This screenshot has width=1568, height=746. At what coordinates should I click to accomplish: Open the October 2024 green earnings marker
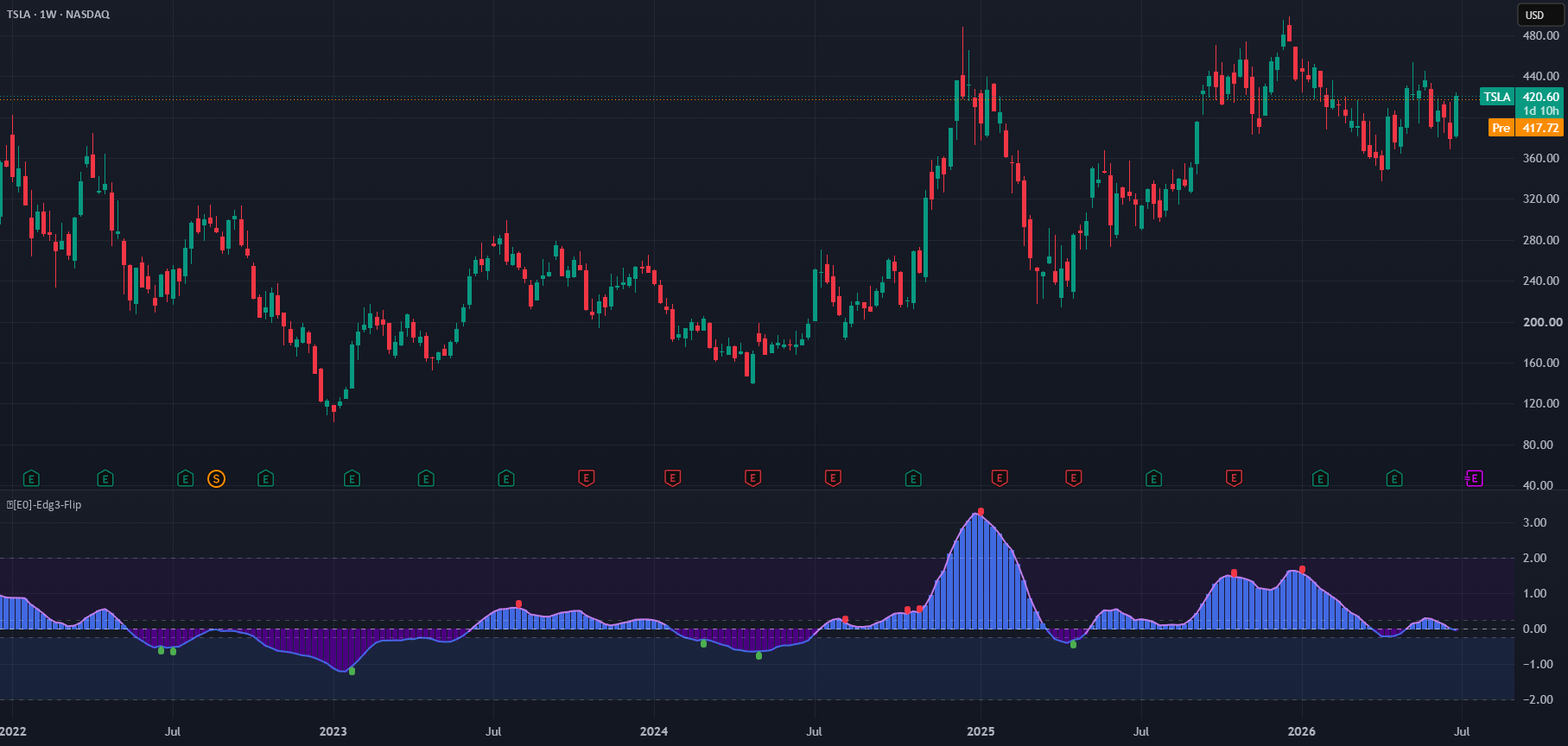tap(913, 478)
